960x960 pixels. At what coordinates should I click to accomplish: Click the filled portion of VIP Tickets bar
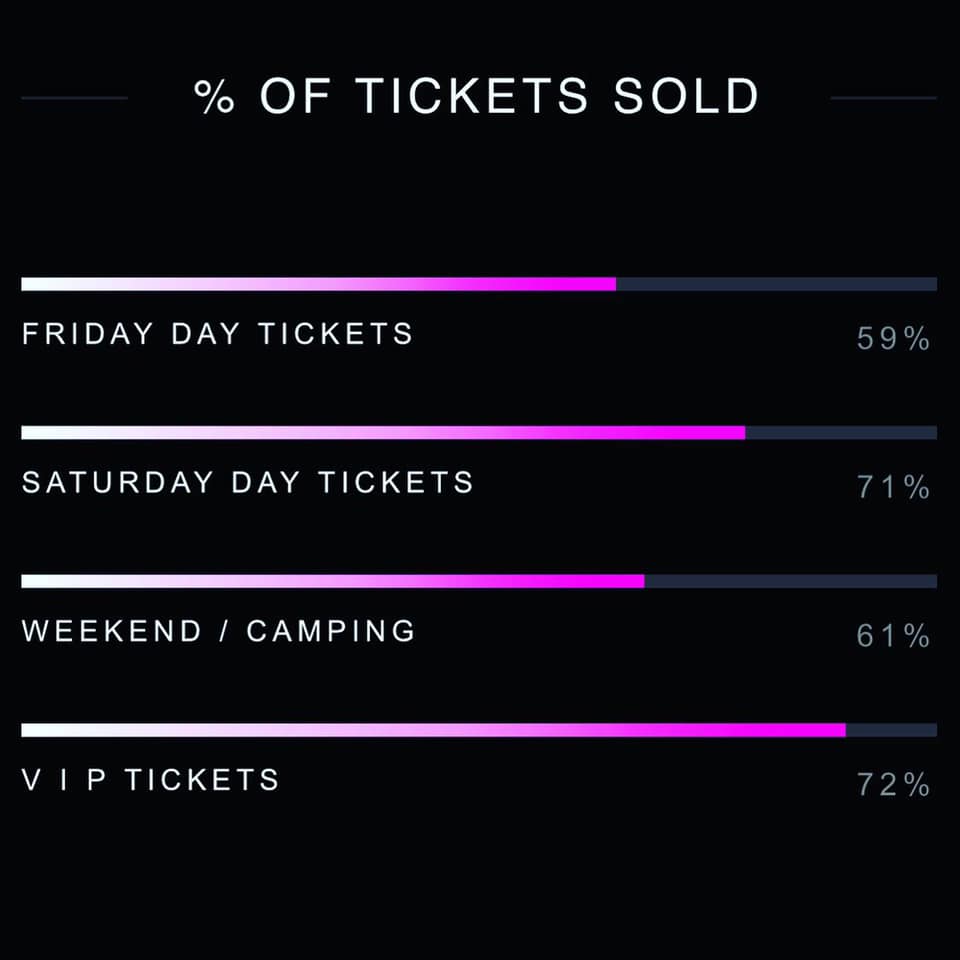(433, 730)
